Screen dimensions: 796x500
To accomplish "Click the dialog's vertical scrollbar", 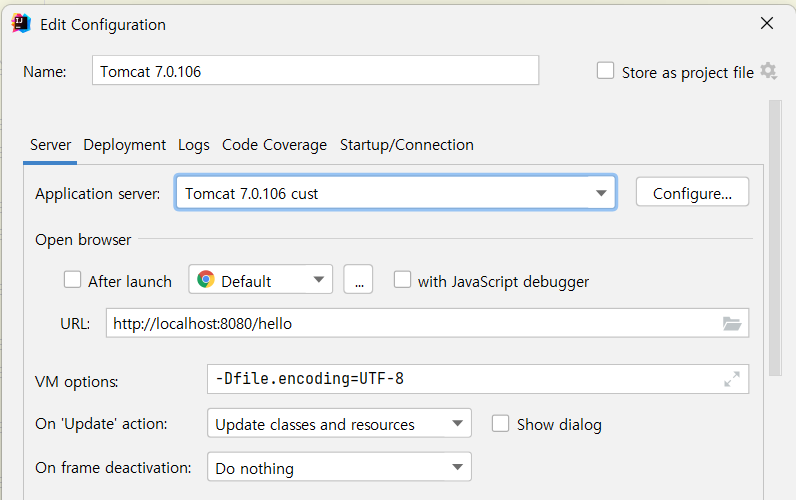I will pyautogui.click(x=775, y=238).
